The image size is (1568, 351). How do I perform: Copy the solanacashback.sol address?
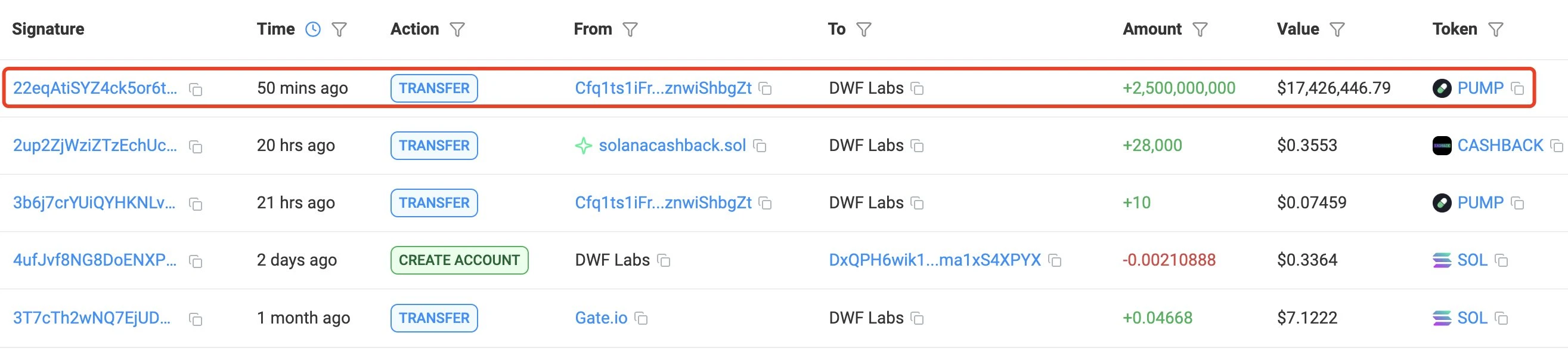coord(760,146)
